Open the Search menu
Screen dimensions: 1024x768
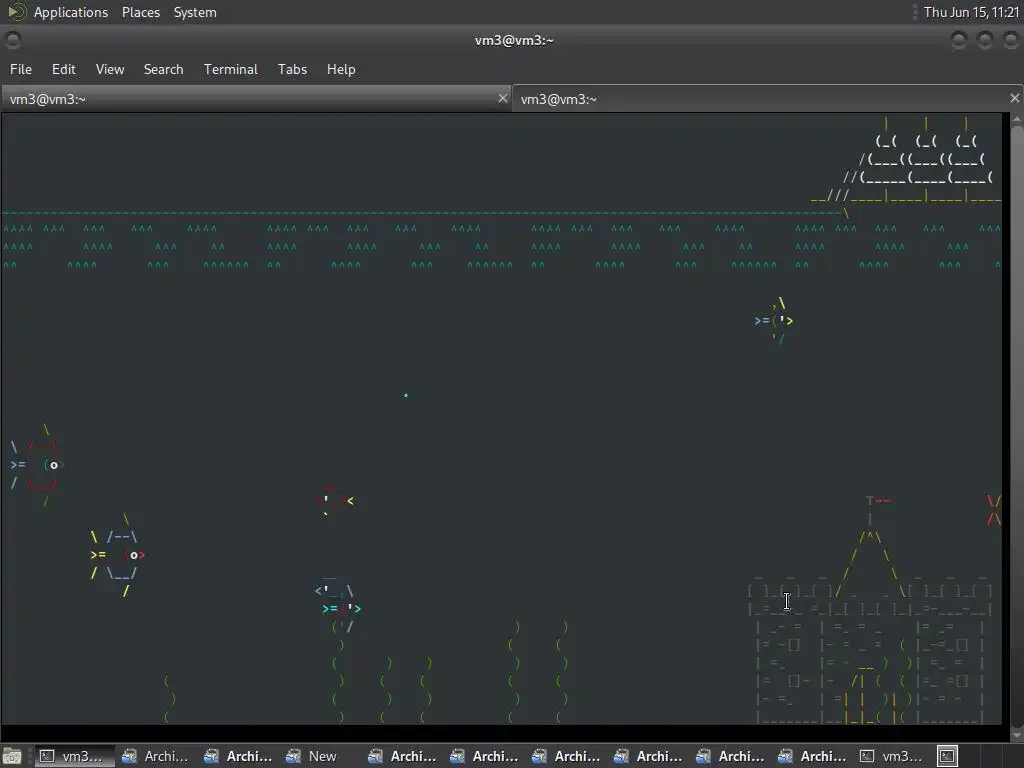click(x=163, y=69)
